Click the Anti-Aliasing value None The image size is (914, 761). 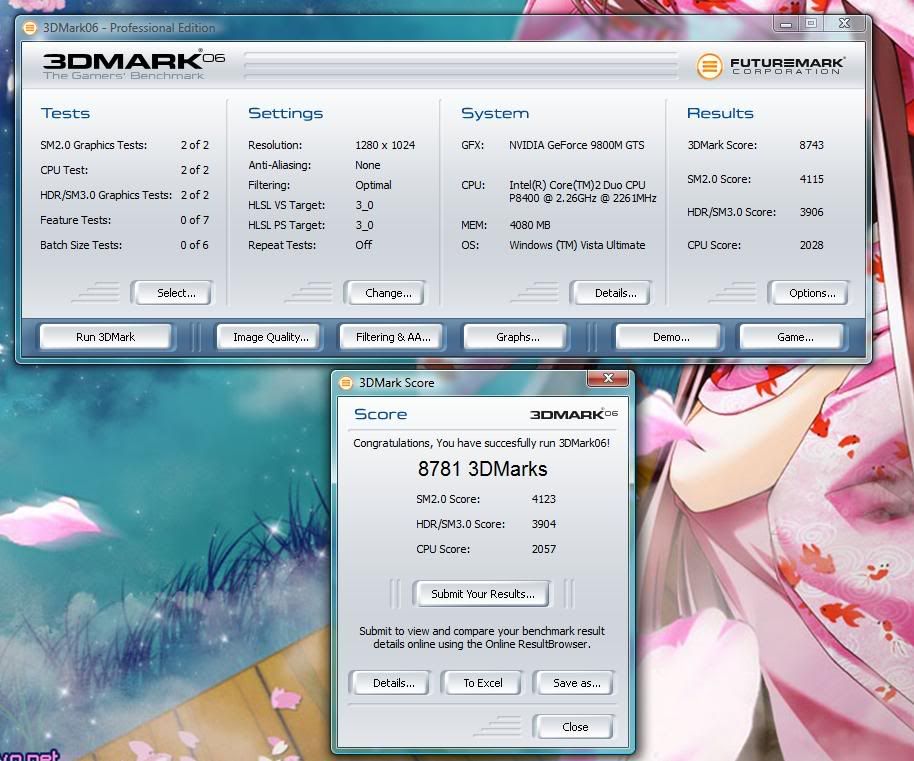[x=367, y=165]
